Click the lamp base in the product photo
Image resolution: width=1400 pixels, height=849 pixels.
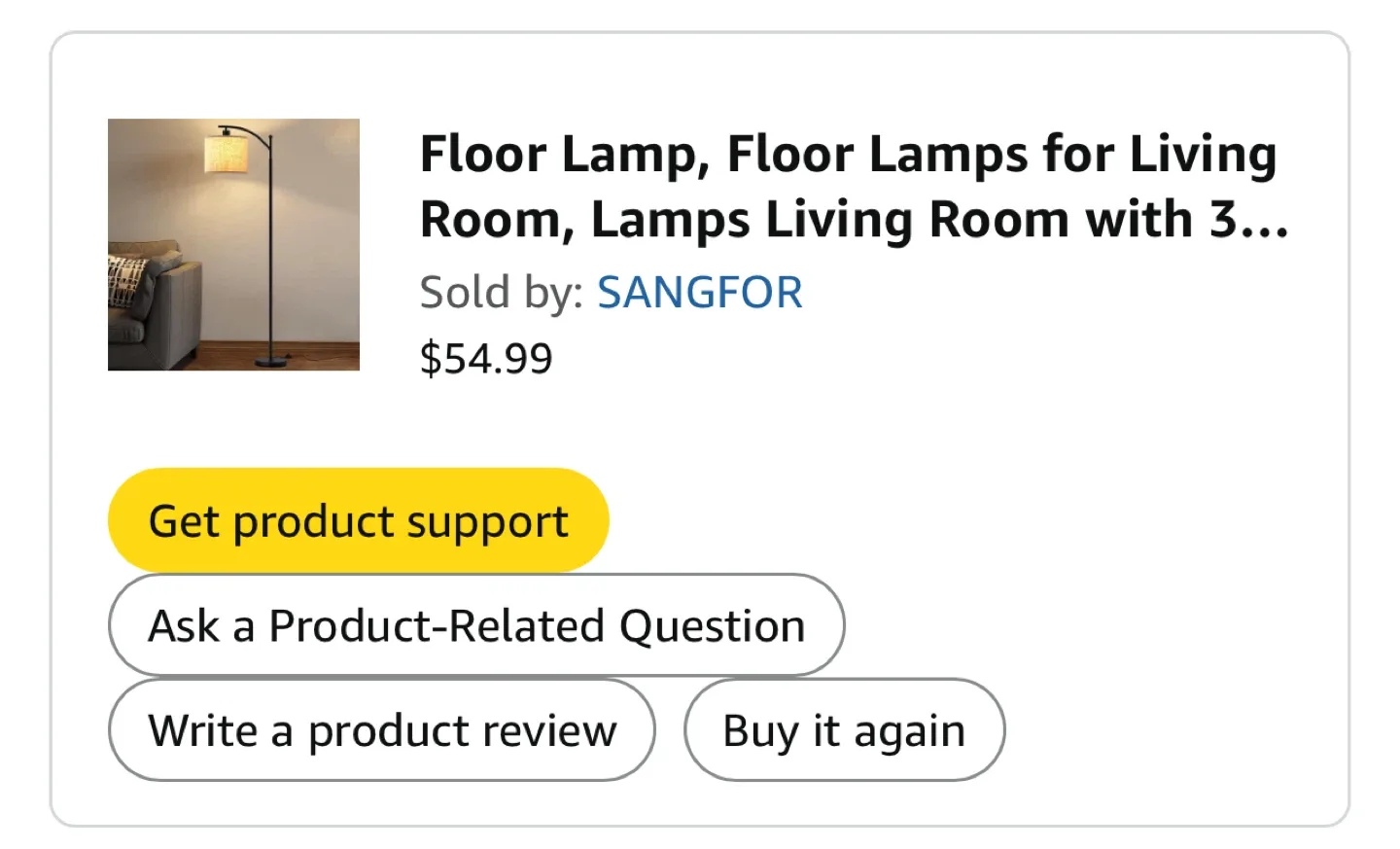270,362
